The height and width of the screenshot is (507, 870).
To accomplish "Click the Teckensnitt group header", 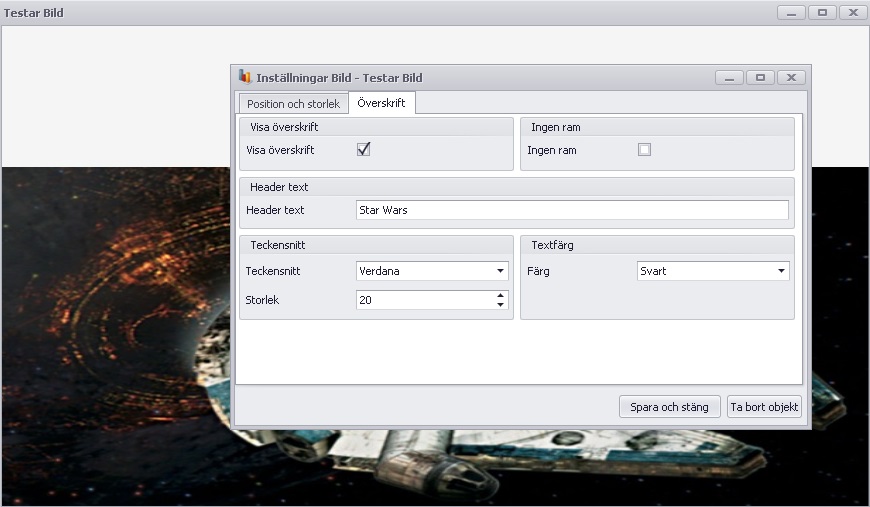I will click(x=376, y=245).
